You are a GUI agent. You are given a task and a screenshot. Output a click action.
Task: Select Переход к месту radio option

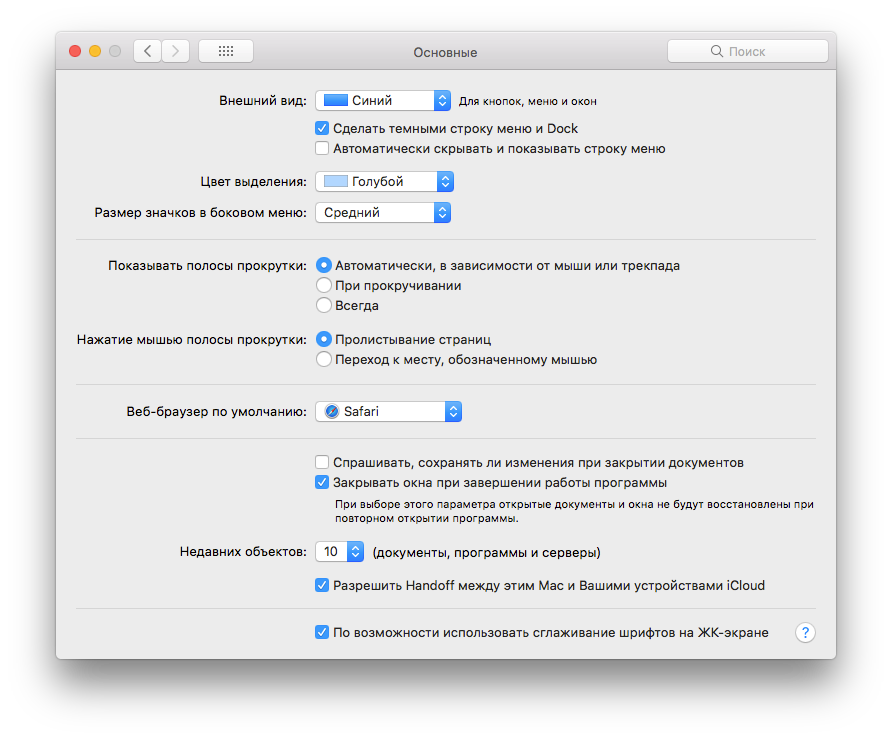(x=324, y=360)
